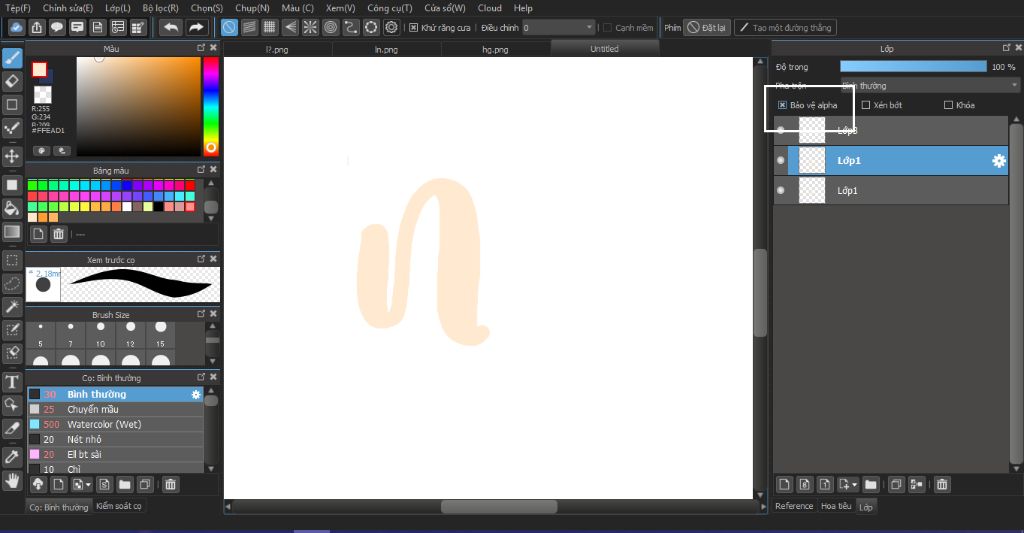Screen dimensions: 1024x533
Task: Click the foreground color swatch
Action: point(39,70)
